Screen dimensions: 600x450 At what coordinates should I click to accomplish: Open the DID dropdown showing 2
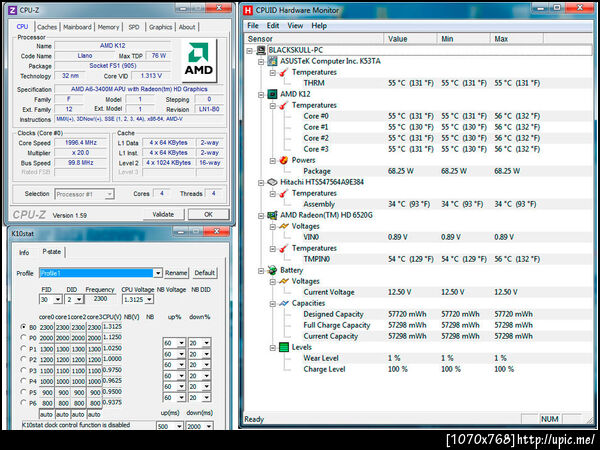coord(79,300)
